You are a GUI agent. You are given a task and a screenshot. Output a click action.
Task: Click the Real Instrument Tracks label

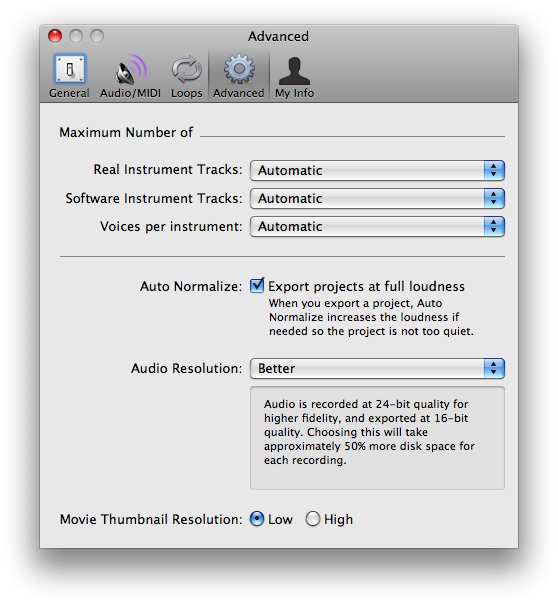168,170
